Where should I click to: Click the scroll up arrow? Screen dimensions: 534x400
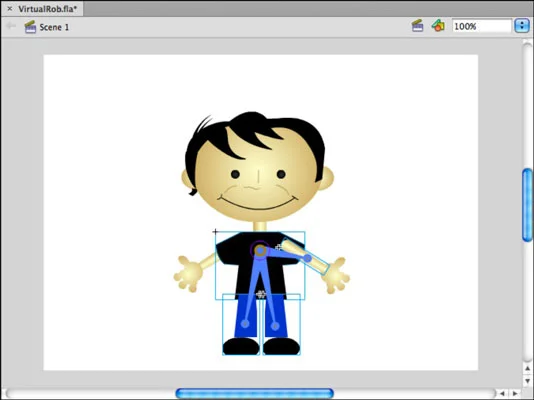[x=528, y=368]
